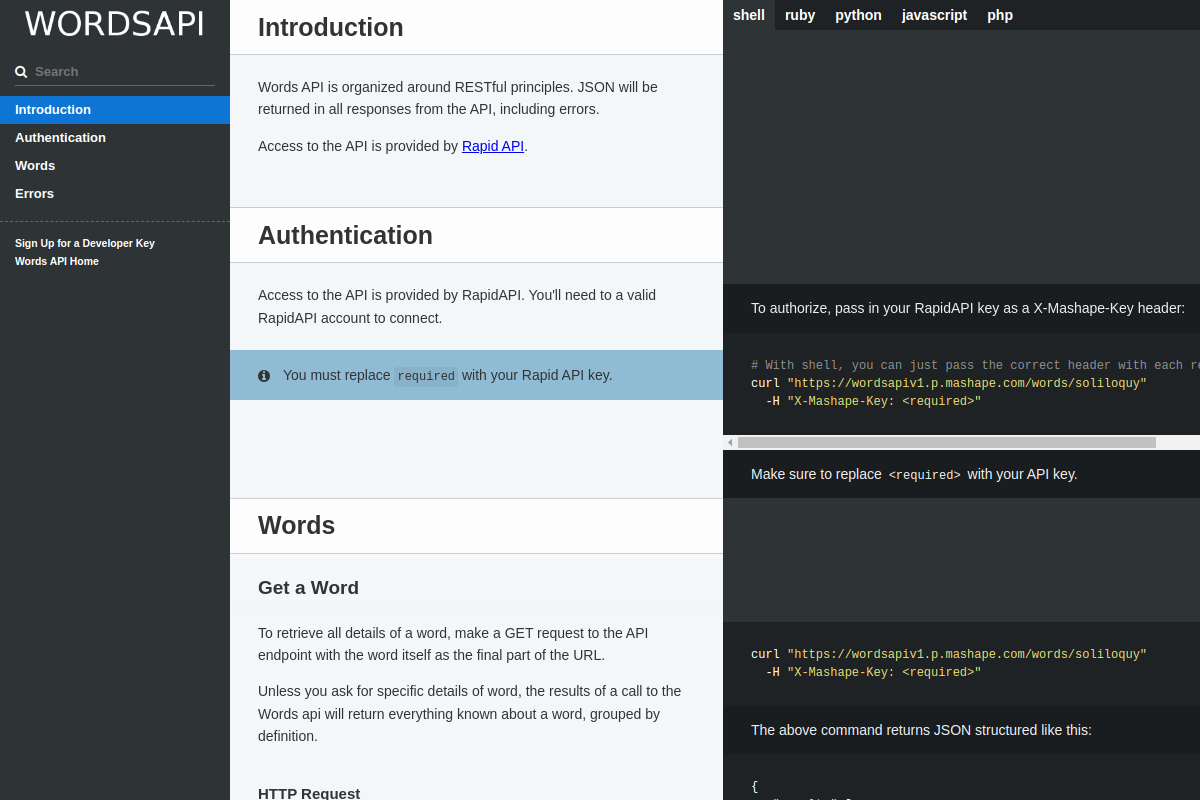
Task: Open Sign Up for a Developer Key
Action: tap(85, 243)
